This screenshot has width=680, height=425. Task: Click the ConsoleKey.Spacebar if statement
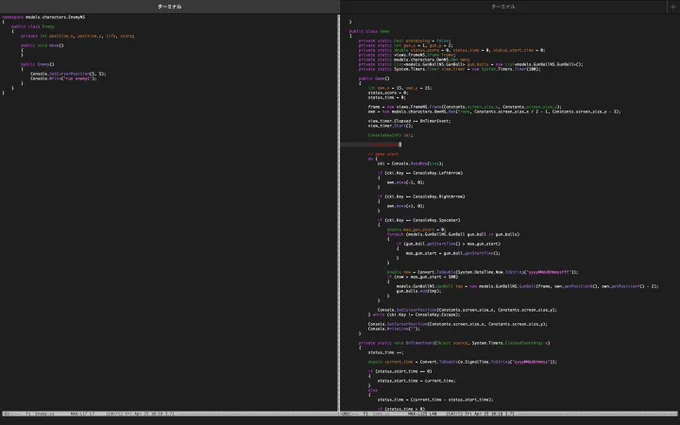click(418, 220)
